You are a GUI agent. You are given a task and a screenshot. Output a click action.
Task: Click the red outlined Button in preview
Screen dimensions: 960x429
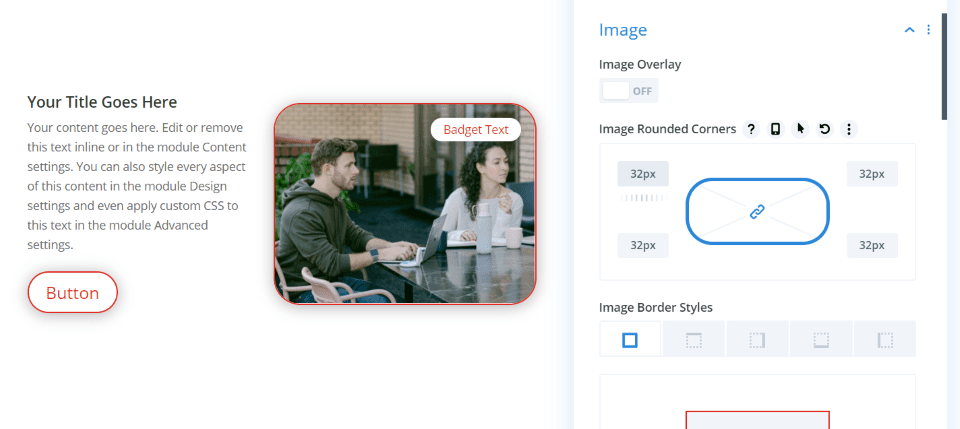[x=72, y=293]
